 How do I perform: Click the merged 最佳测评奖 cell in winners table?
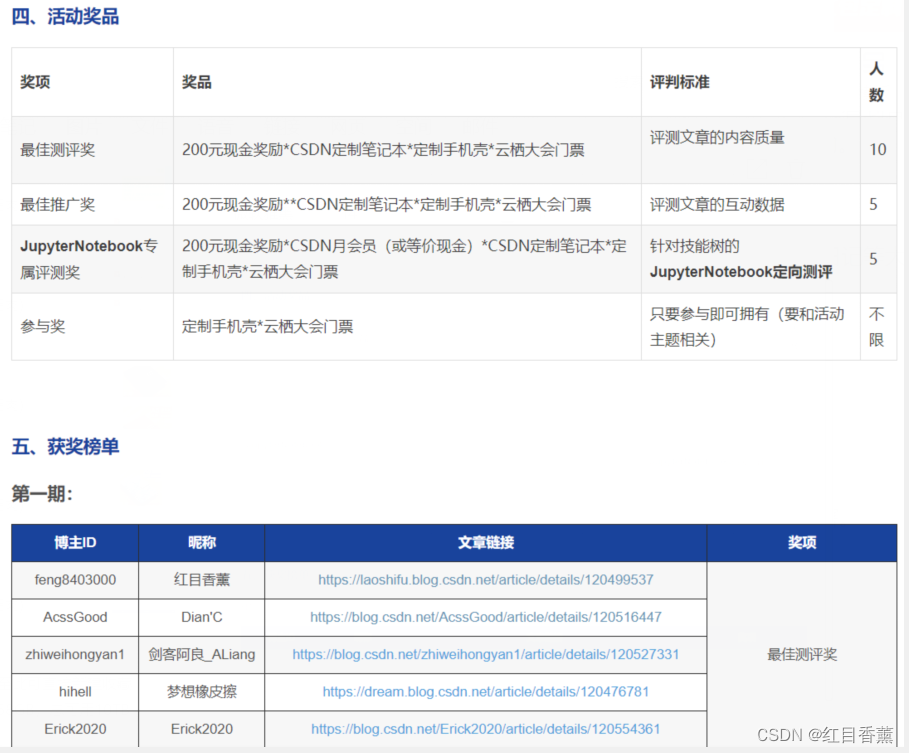(802, 654)
